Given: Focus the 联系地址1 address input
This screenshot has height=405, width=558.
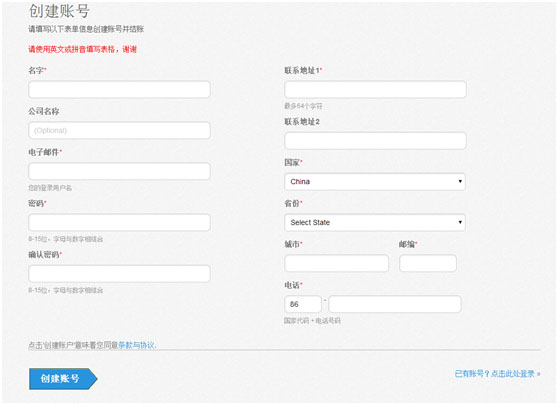Looking at the screenshot, I should pos(375,89).
